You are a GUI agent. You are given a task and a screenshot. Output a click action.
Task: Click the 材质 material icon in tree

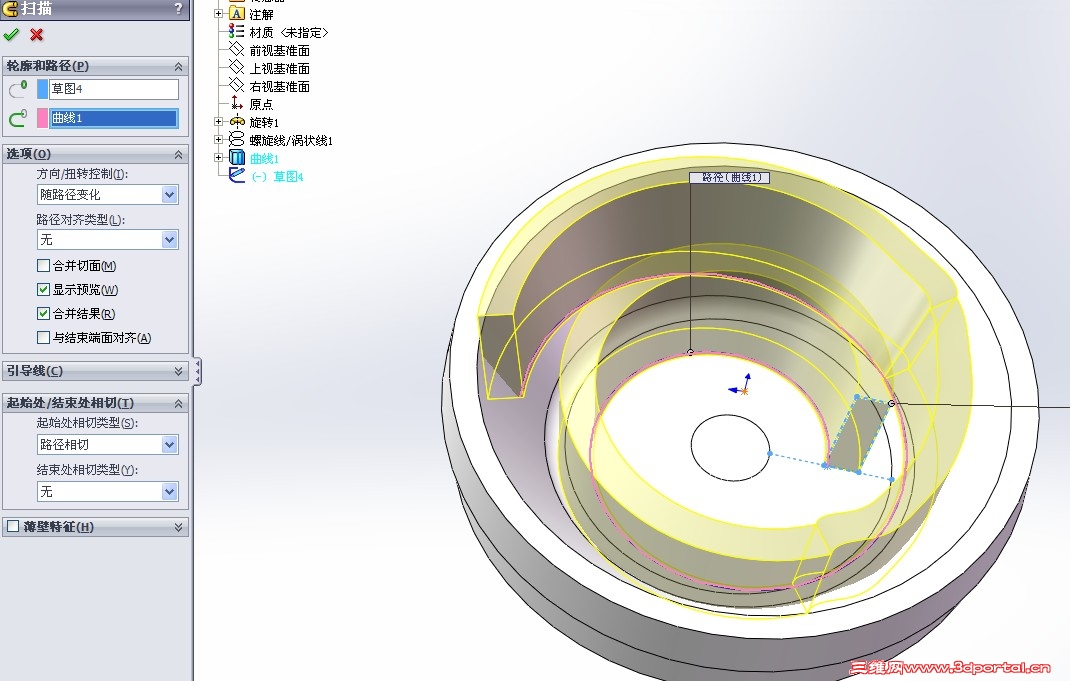[x=236, y=31]
